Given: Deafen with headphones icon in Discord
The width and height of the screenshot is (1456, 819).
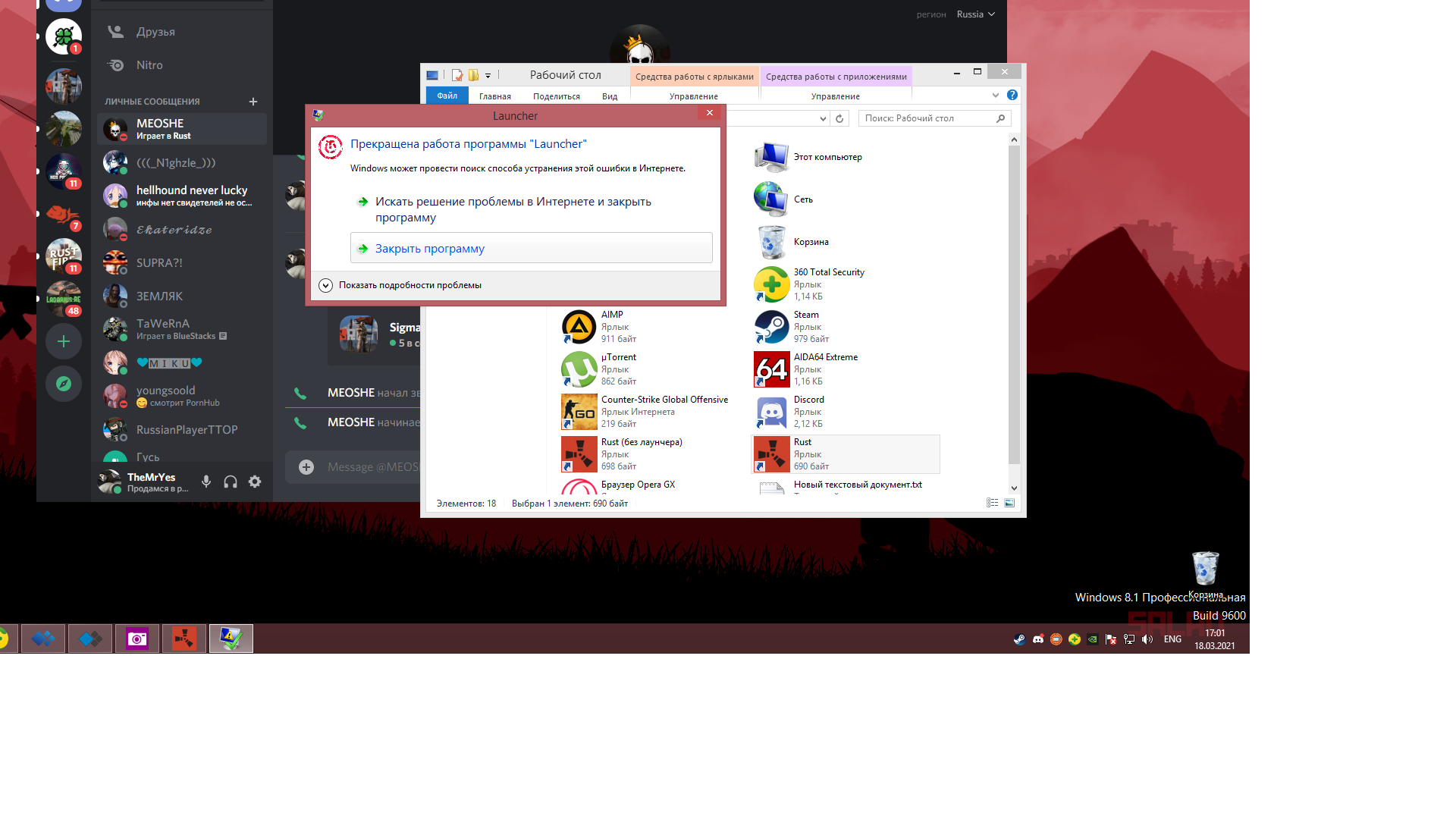Looking at the screenshot, I should pyautogui.click(x=231, y=482).
